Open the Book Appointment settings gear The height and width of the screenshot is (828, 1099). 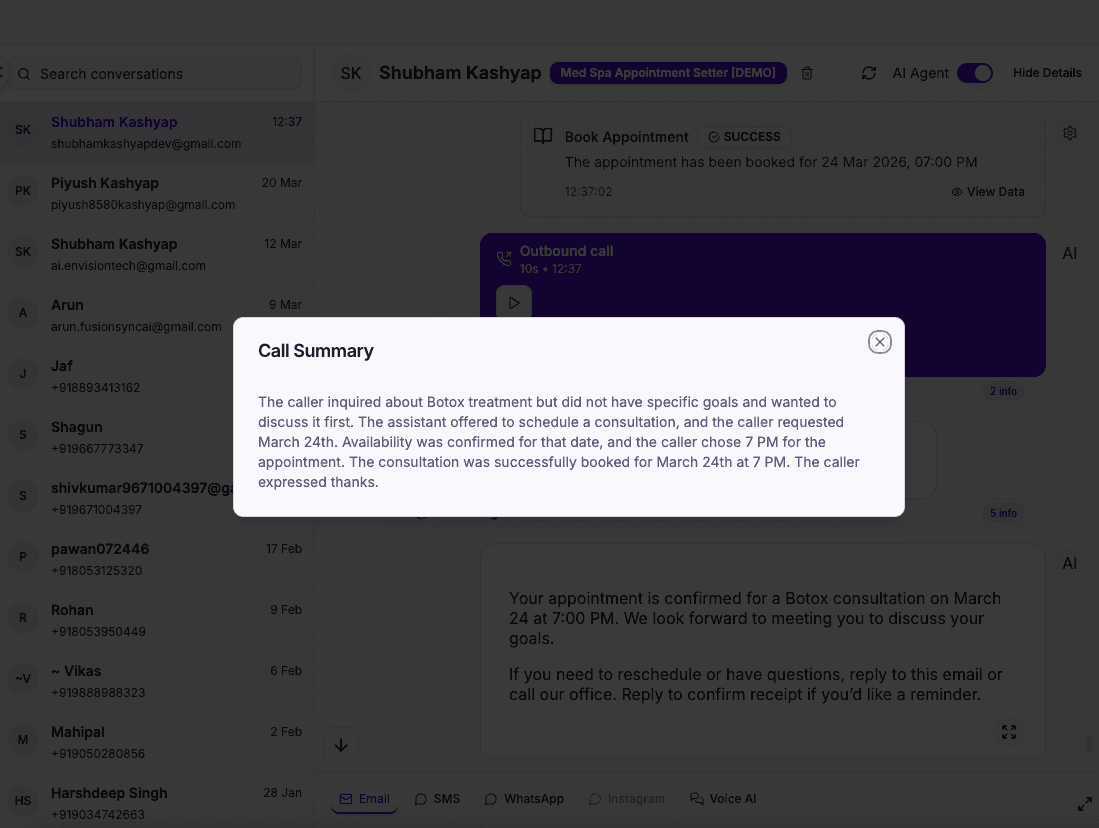pos(1070,132)
